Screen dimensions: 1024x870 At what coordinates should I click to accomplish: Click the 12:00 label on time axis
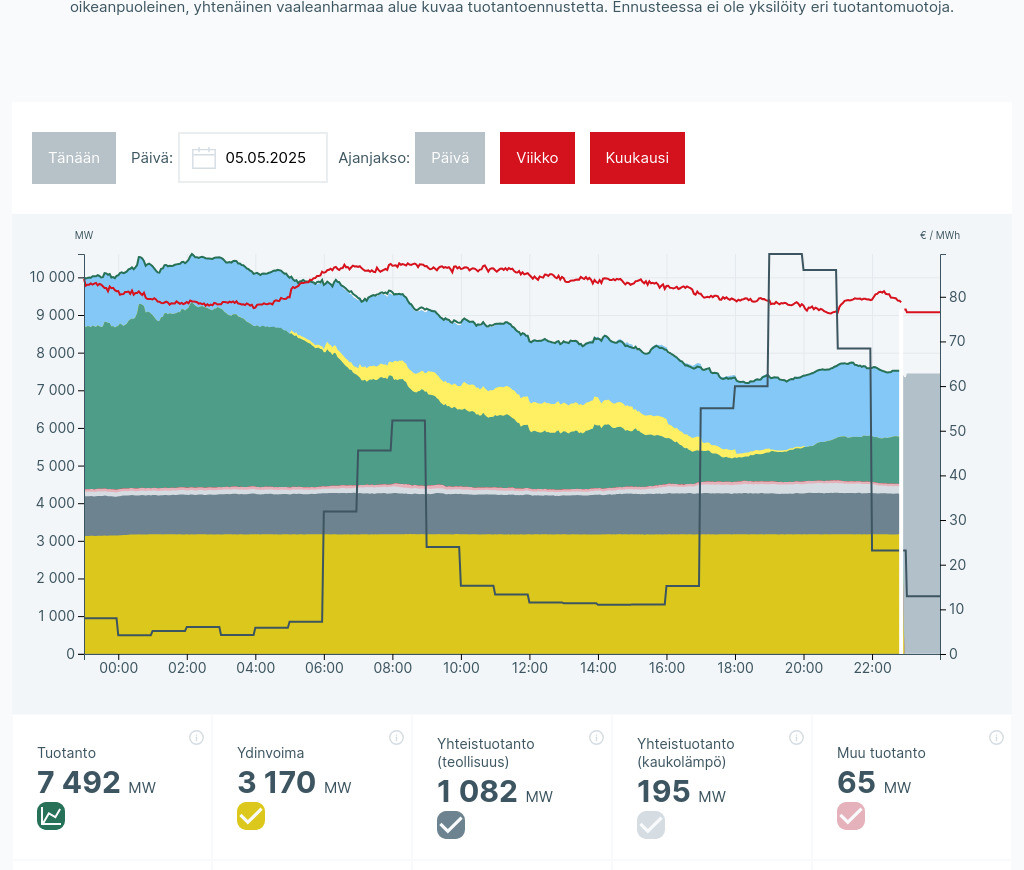point(529,668)
